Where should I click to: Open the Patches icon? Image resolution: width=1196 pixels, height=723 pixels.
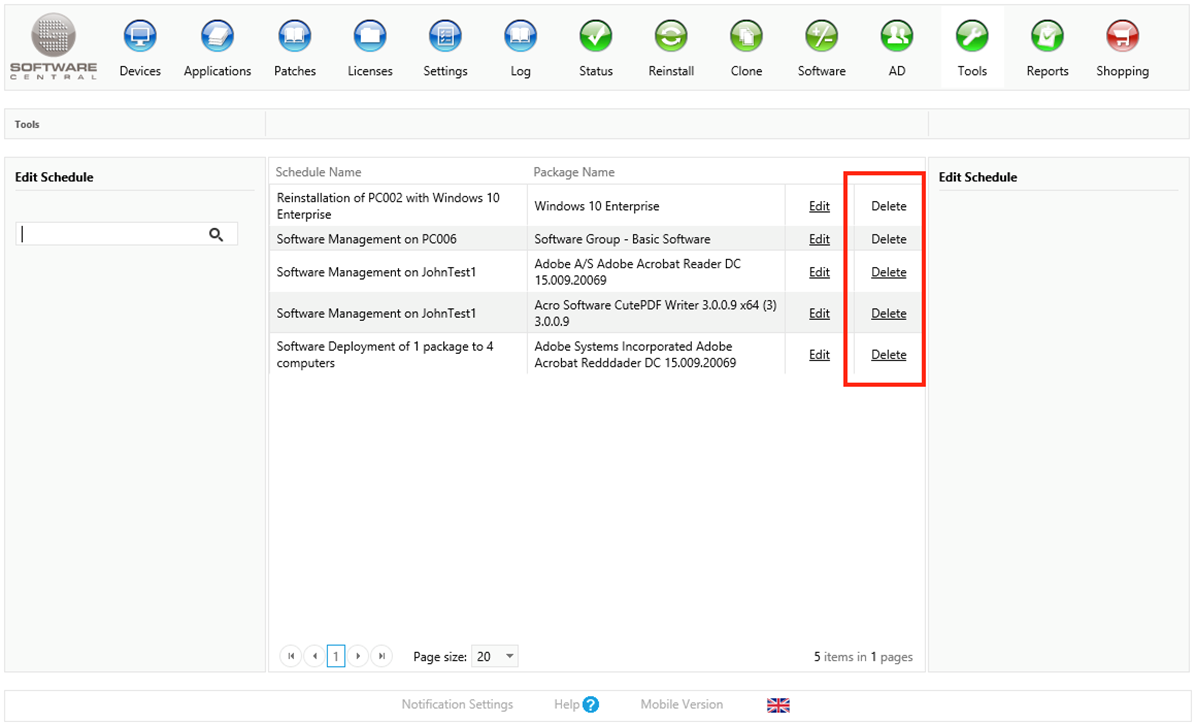click(294, 37)
